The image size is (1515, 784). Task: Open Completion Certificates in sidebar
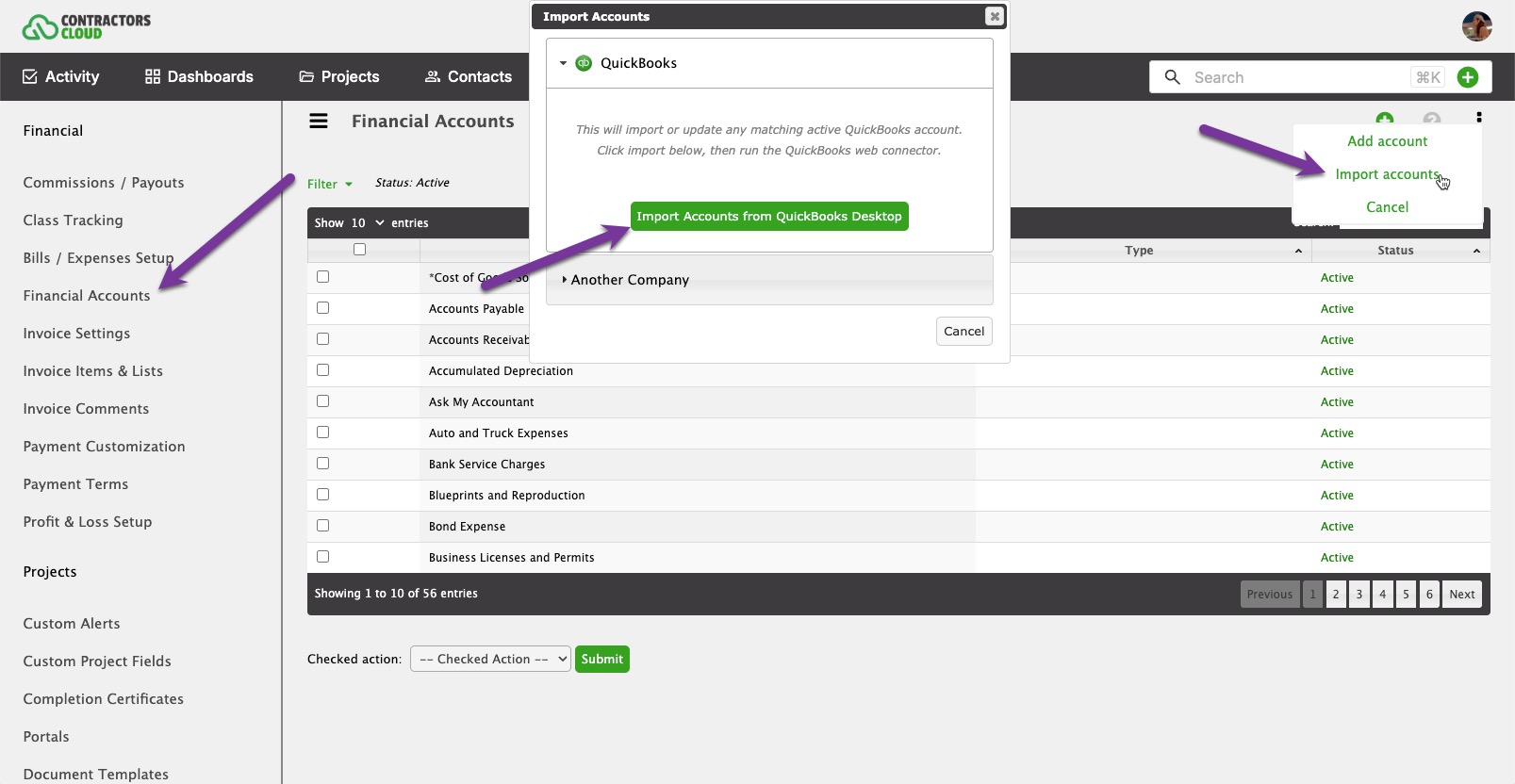tap(103, 699)
